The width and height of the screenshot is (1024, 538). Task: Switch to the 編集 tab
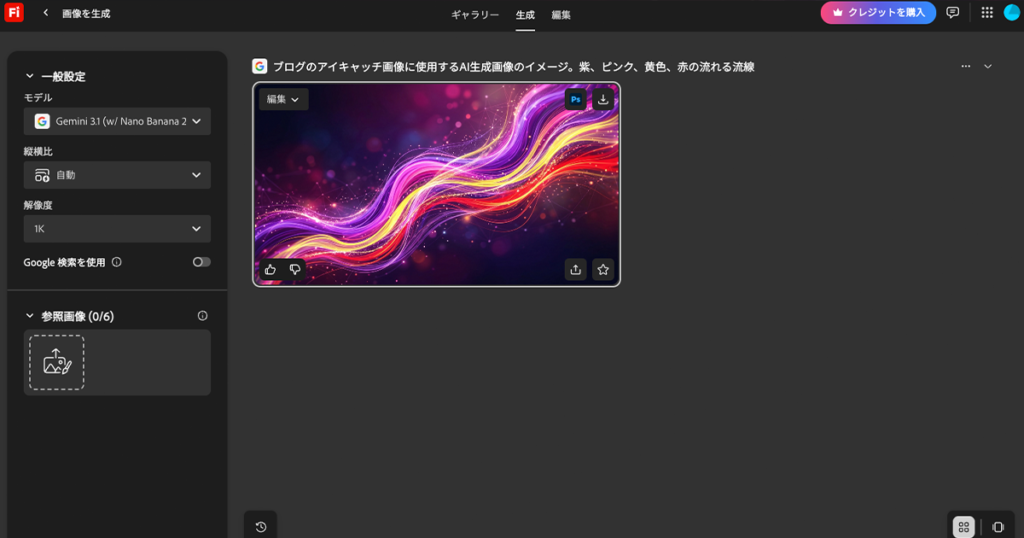point(561,15)
